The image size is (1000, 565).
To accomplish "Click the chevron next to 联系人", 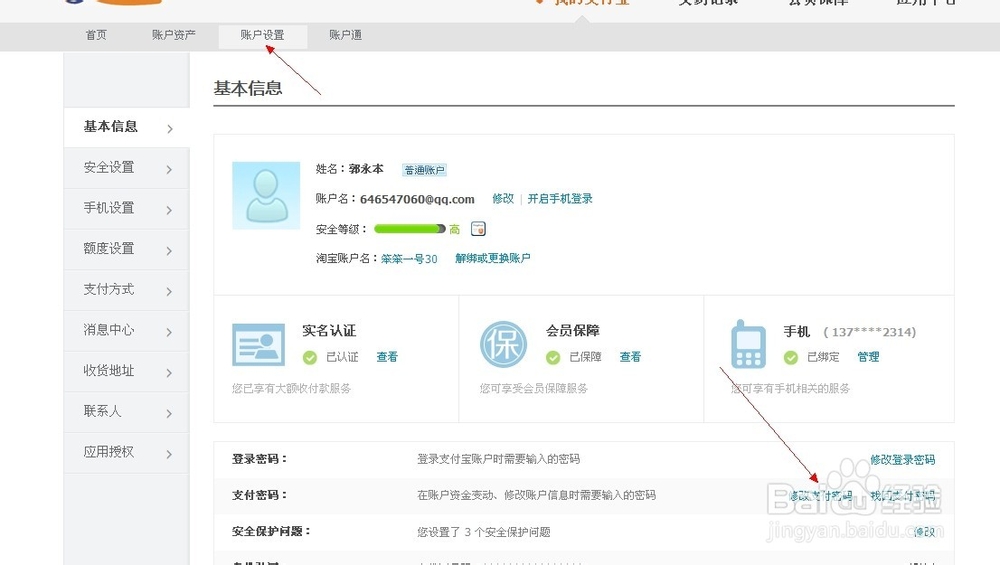I will pos(170,414).
